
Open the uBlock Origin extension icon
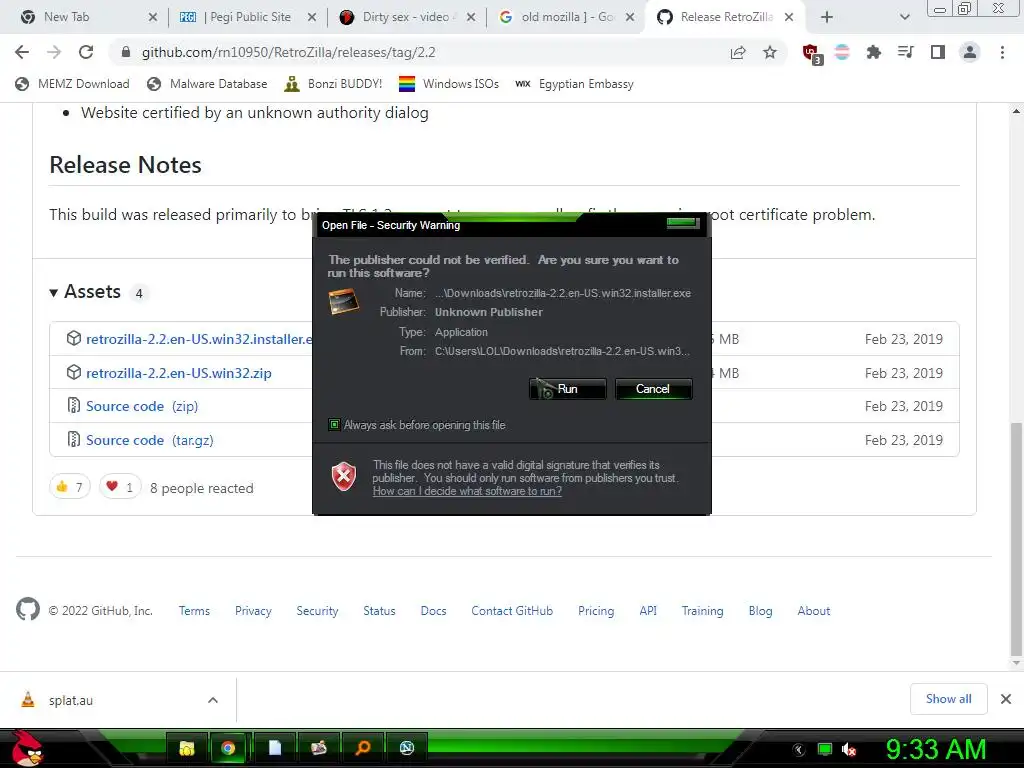[x=812, y=53]
